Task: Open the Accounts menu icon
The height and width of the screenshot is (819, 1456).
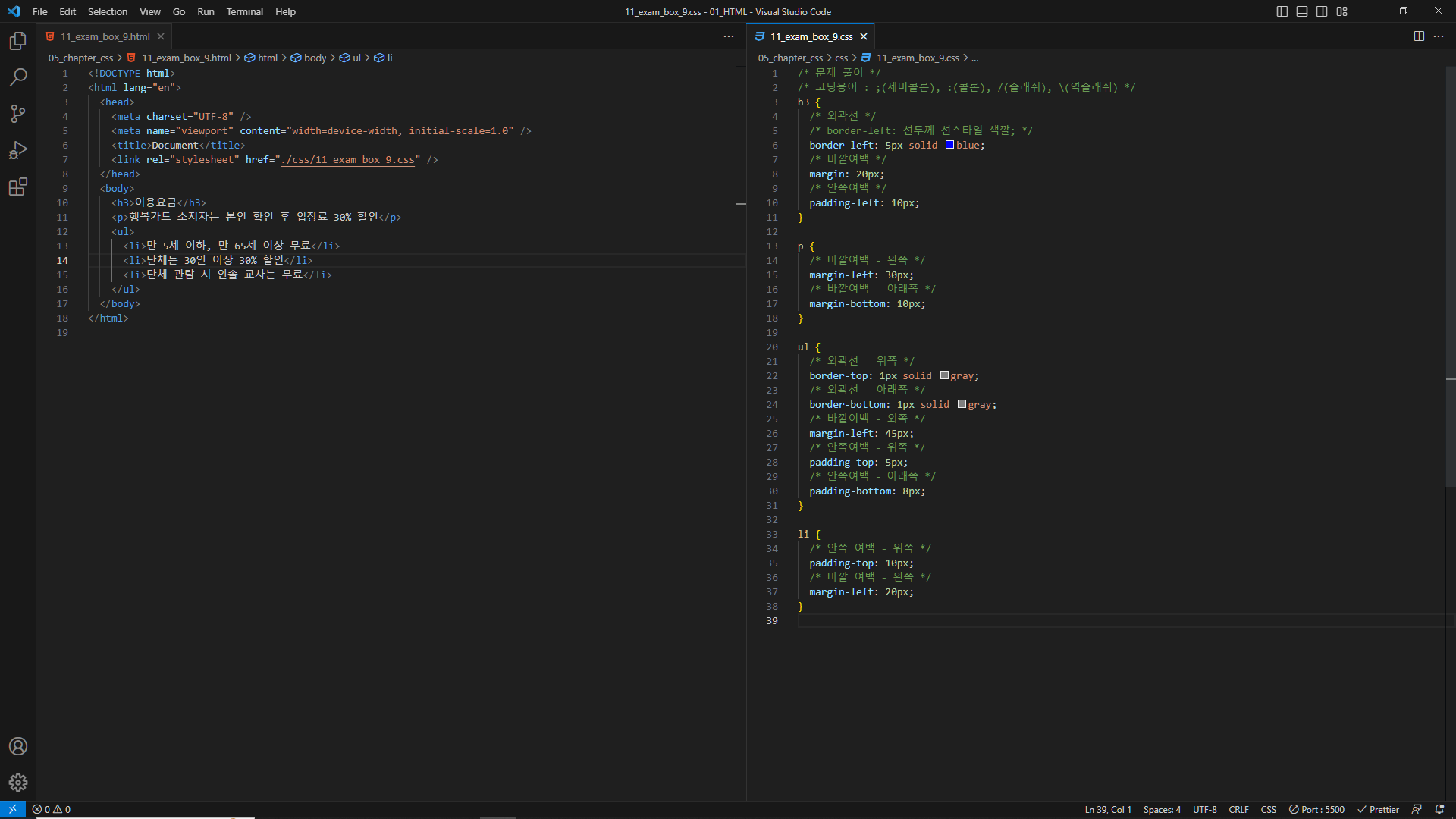Action: (x=18, y=746)
